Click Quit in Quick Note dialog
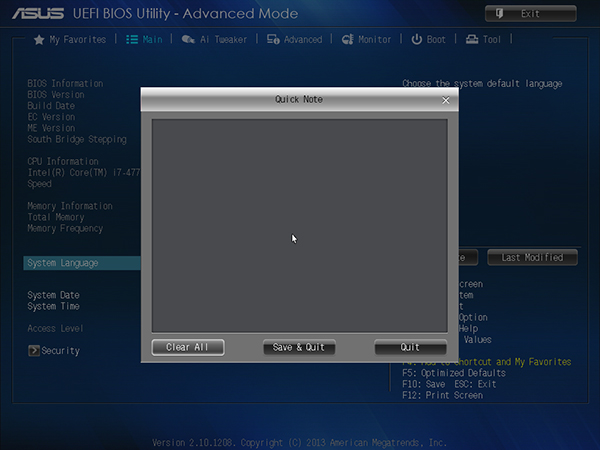This screenshot has width=600, height=450. (411, 347)
